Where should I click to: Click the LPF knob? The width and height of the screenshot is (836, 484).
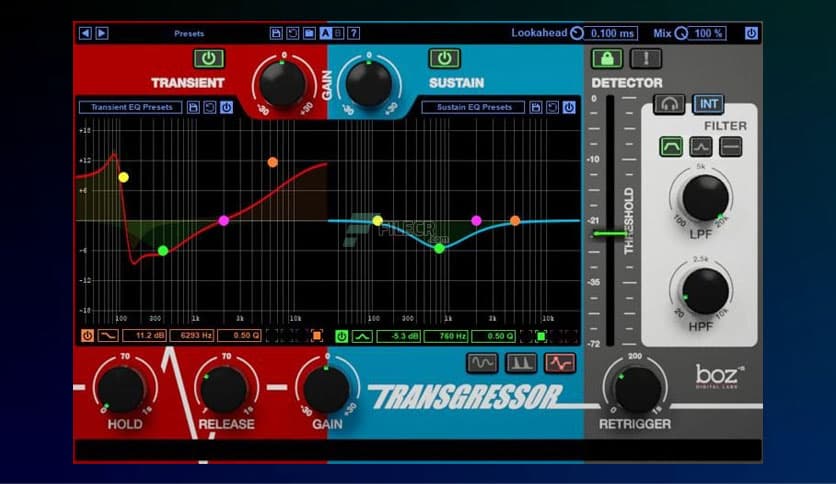(705, 198)
